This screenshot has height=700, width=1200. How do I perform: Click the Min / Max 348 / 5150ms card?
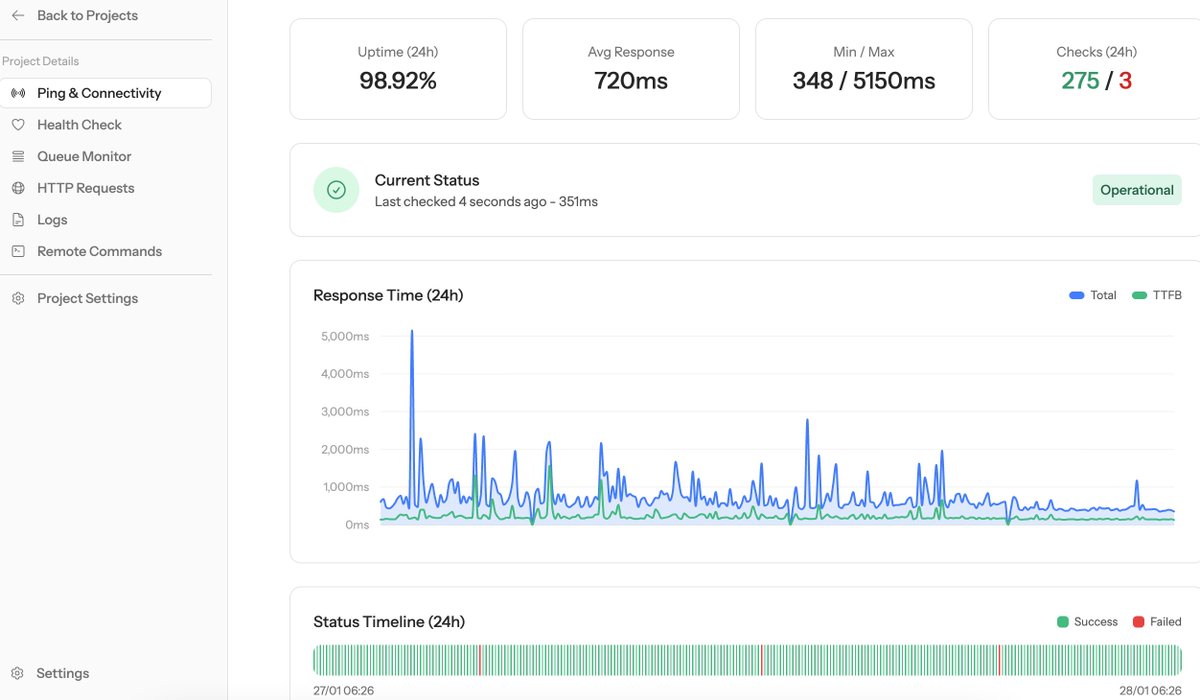864,69
